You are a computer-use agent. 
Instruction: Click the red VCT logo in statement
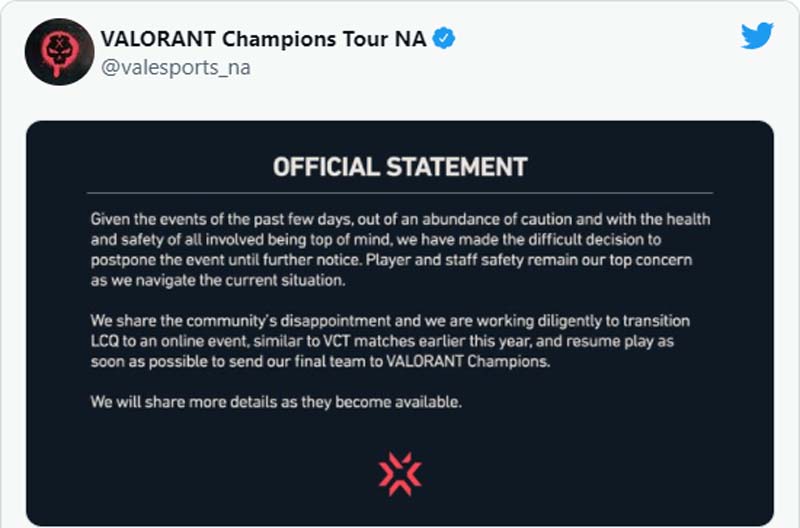[400, 474]
